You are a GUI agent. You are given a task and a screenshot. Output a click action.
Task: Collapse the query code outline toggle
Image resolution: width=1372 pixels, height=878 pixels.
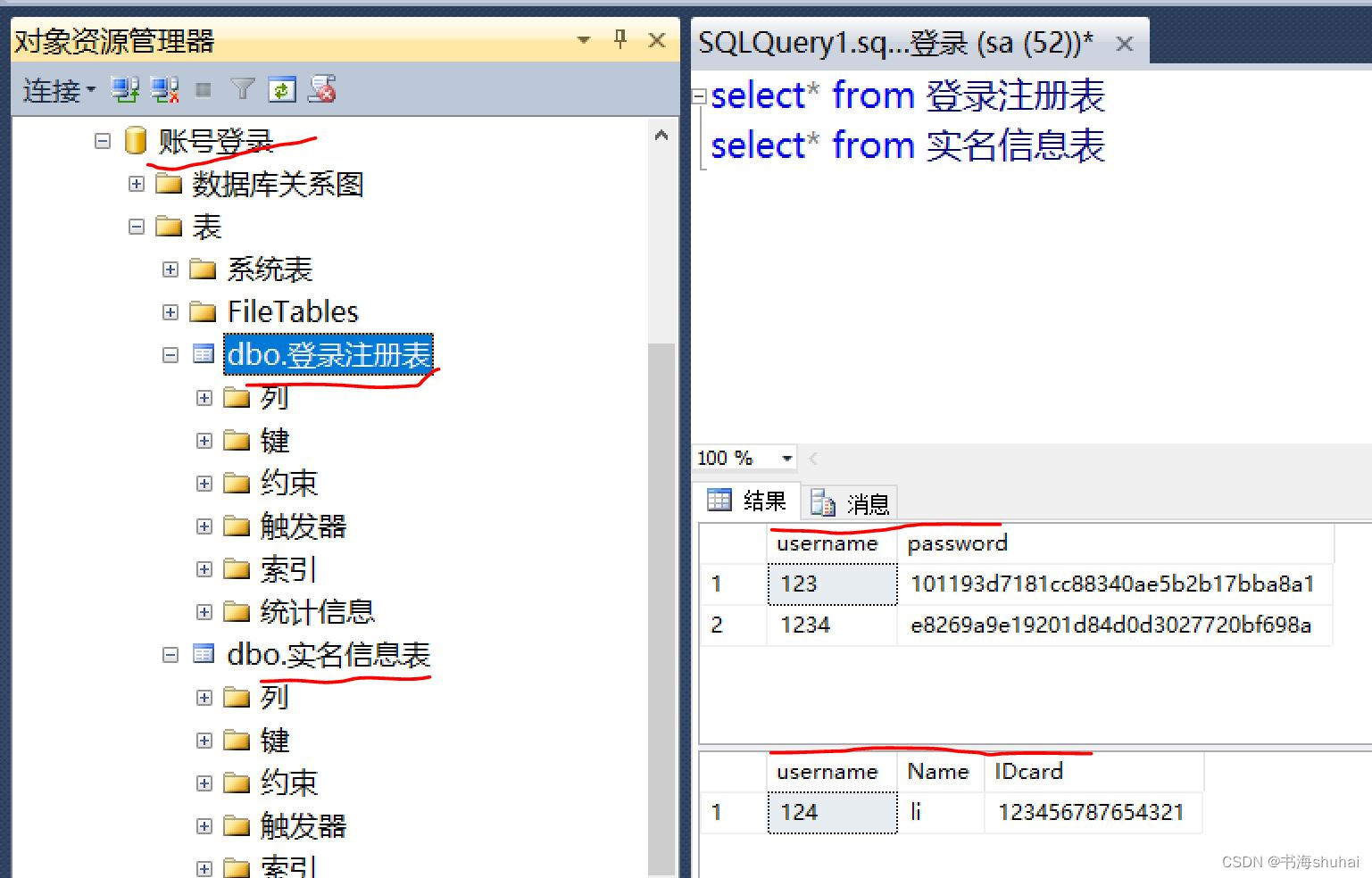(x=700, y=95)
